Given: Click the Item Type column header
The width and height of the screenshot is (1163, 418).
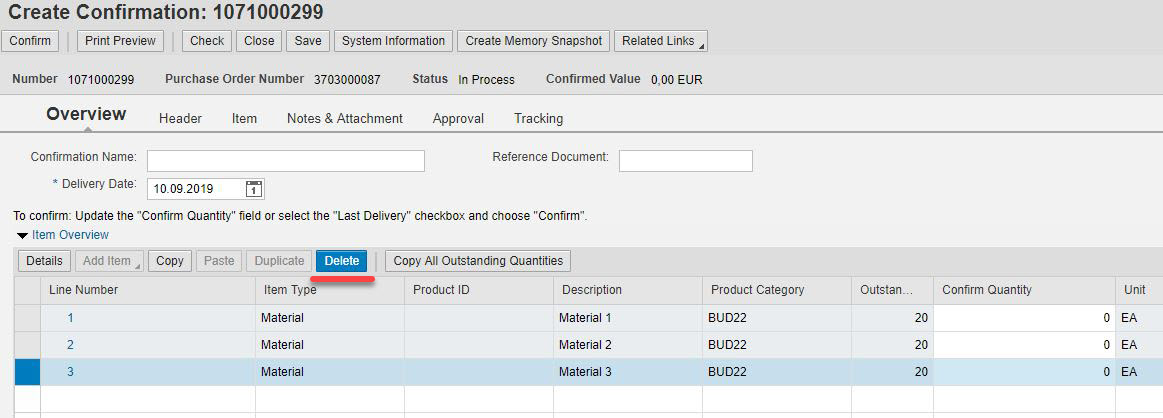Looking at the screenshot, I should tap(330, 290).
